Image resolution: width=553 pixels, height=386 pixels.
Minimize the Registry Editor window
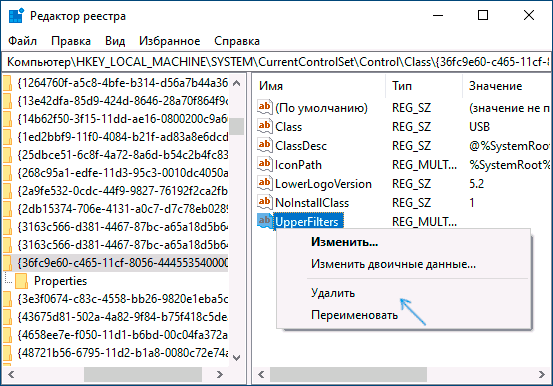pos(438,15)
